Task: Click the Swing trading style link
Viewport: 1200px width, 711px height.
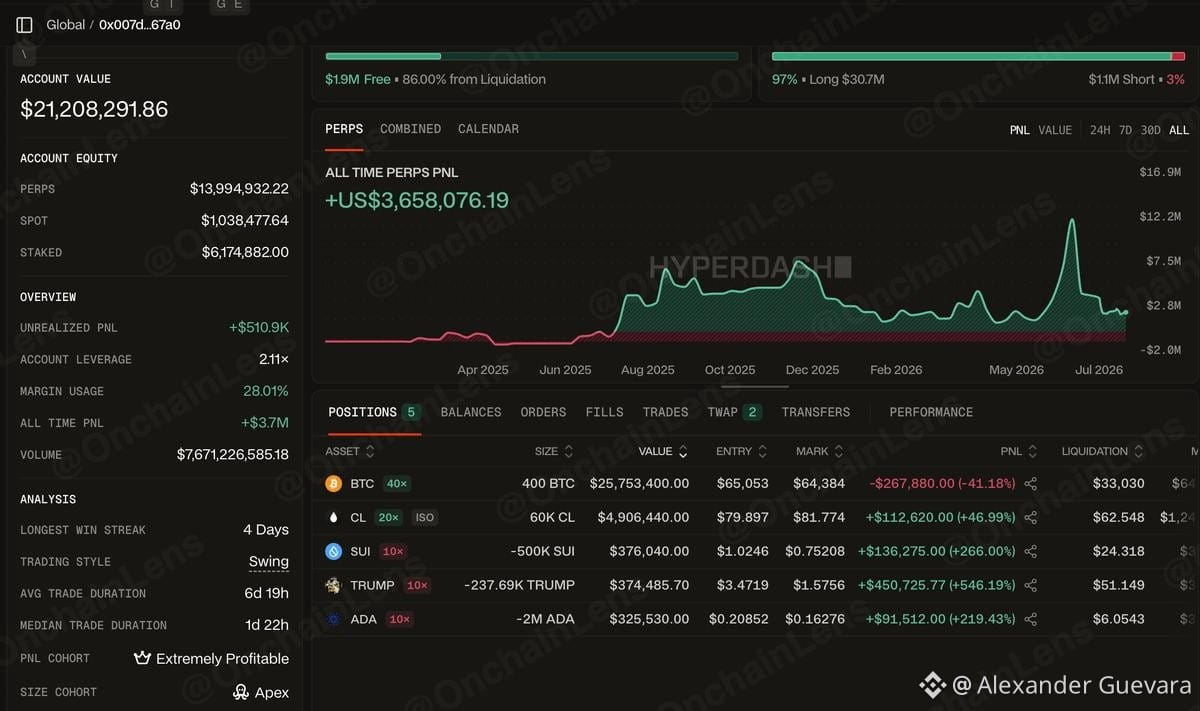Action: (269, 562)
